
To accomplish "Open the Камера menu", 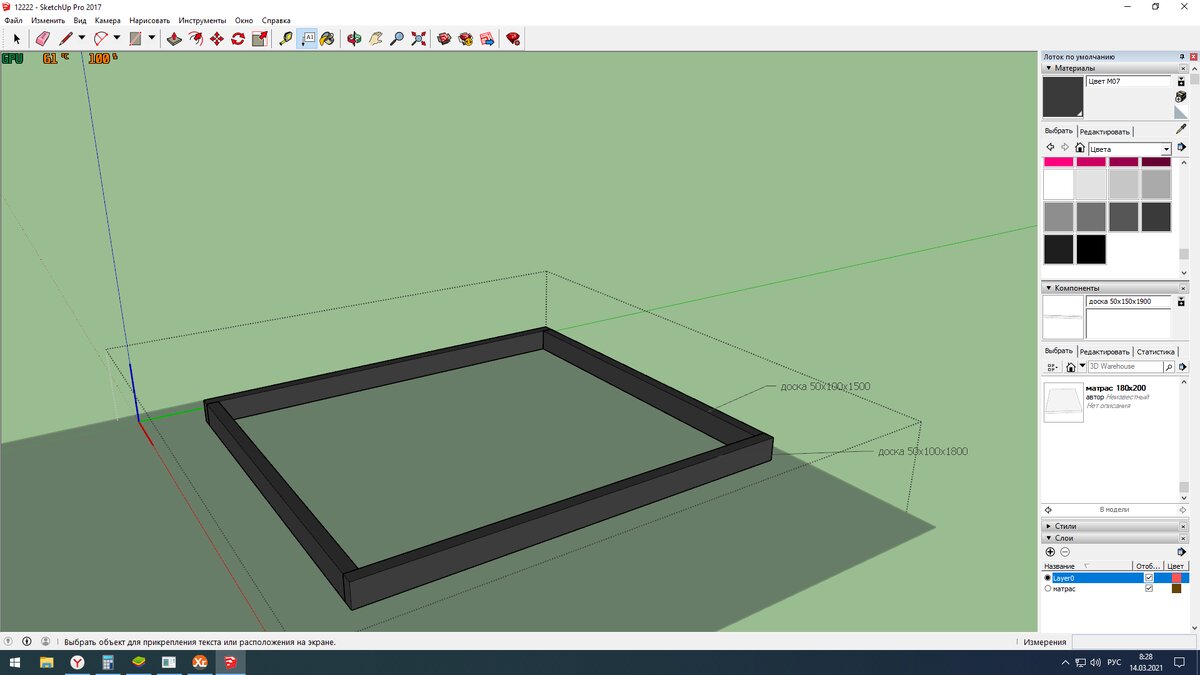I will coord(108,20).
